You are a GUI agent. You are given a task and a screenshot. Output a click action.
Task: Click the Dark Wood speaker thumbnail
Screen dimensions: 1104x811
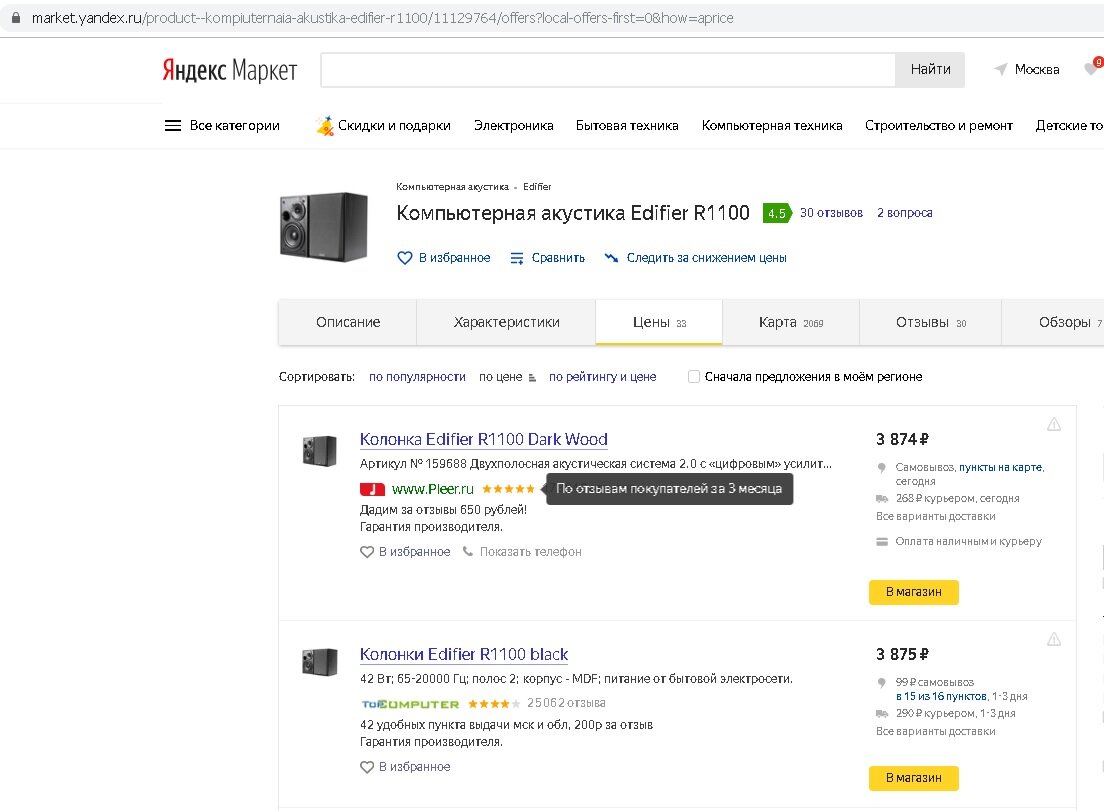(x=320, y=451)
